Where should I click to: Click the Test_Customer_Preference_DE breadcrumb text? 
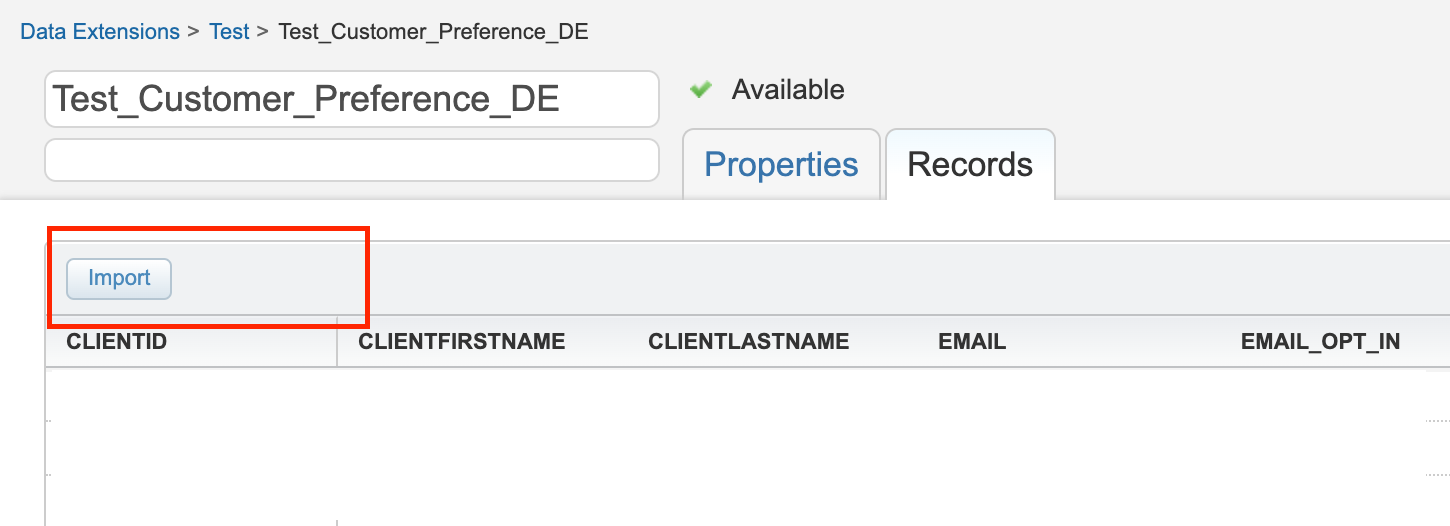point(433,32)
